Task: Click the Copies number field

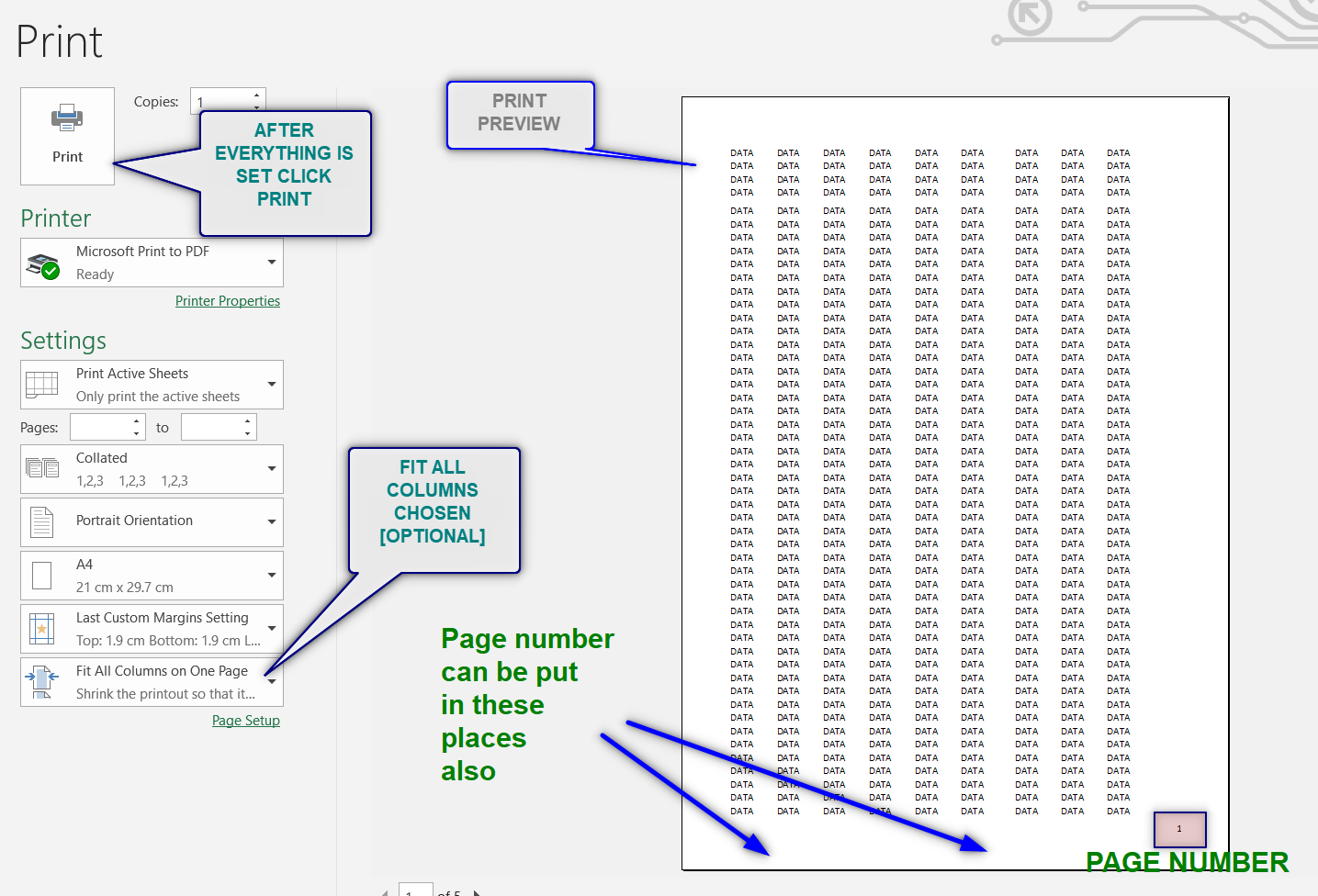Action: 220,101
